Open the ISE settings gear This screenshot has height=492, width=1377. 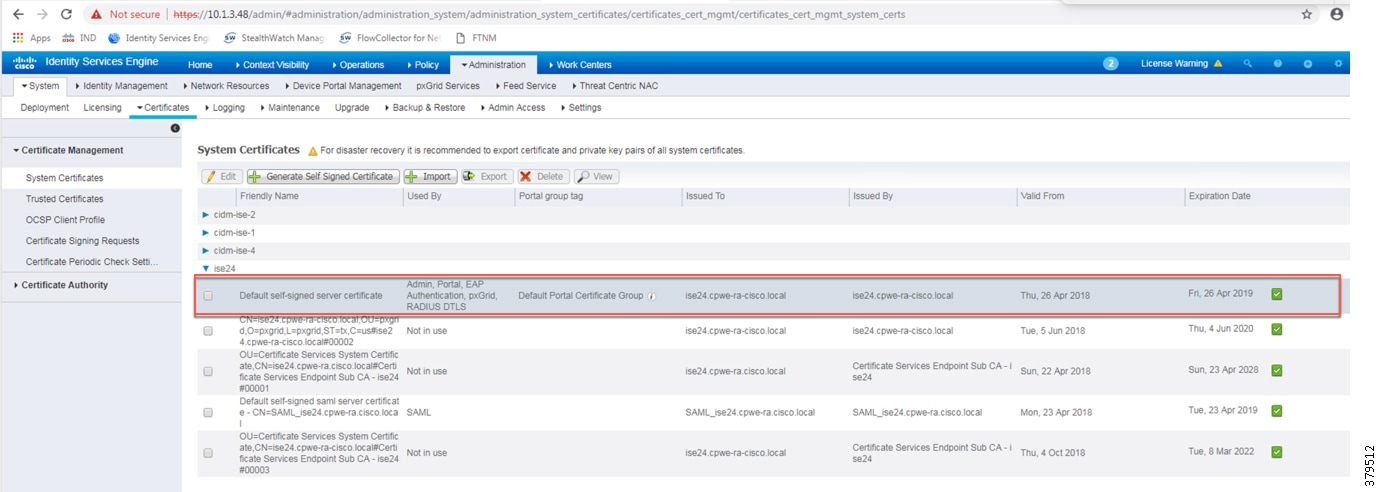click(x=1338, y=64)
